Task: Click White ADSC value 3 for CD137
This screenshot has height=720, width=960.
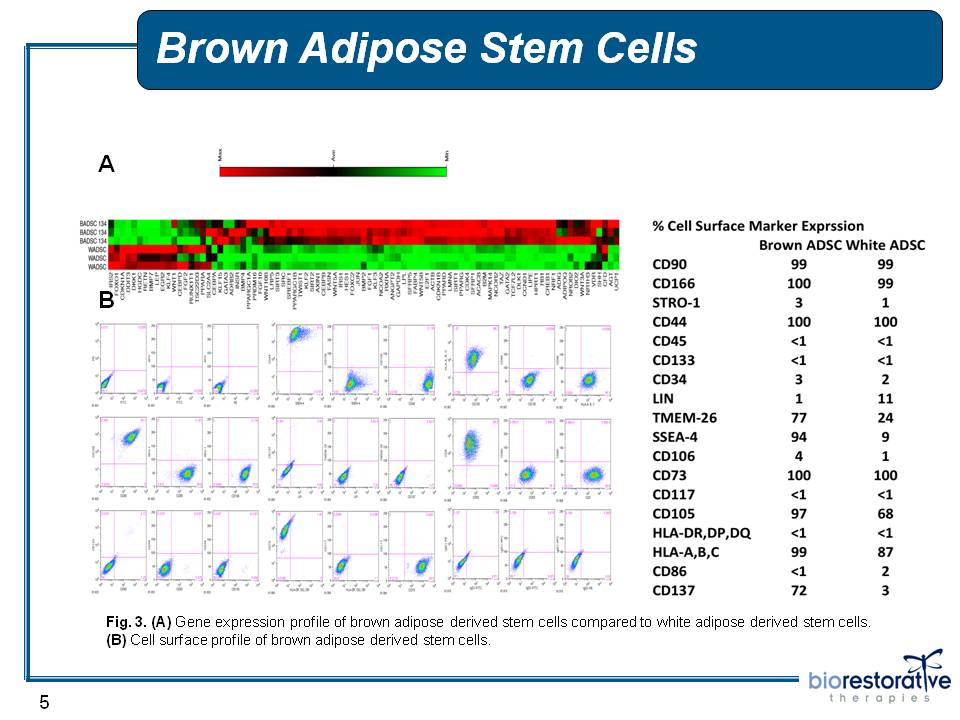Action: (x=885, y=591)
